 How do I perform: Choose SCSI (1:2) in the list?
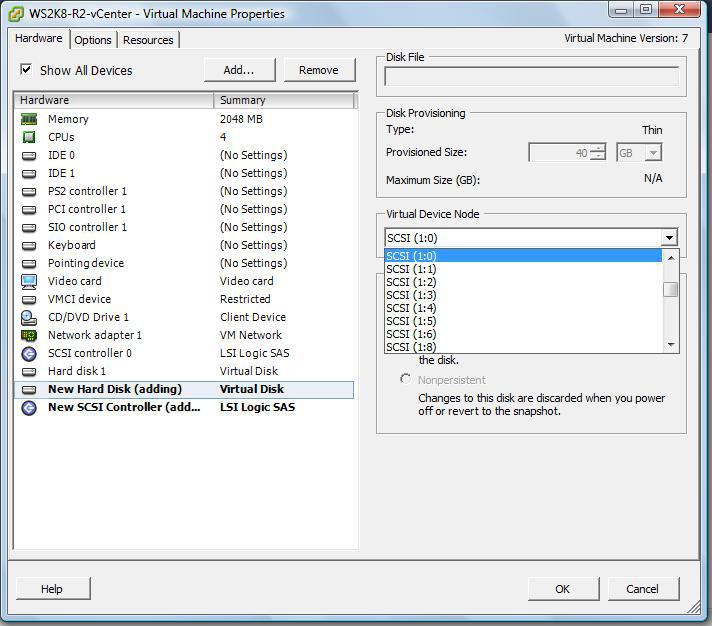pos(523,282)
